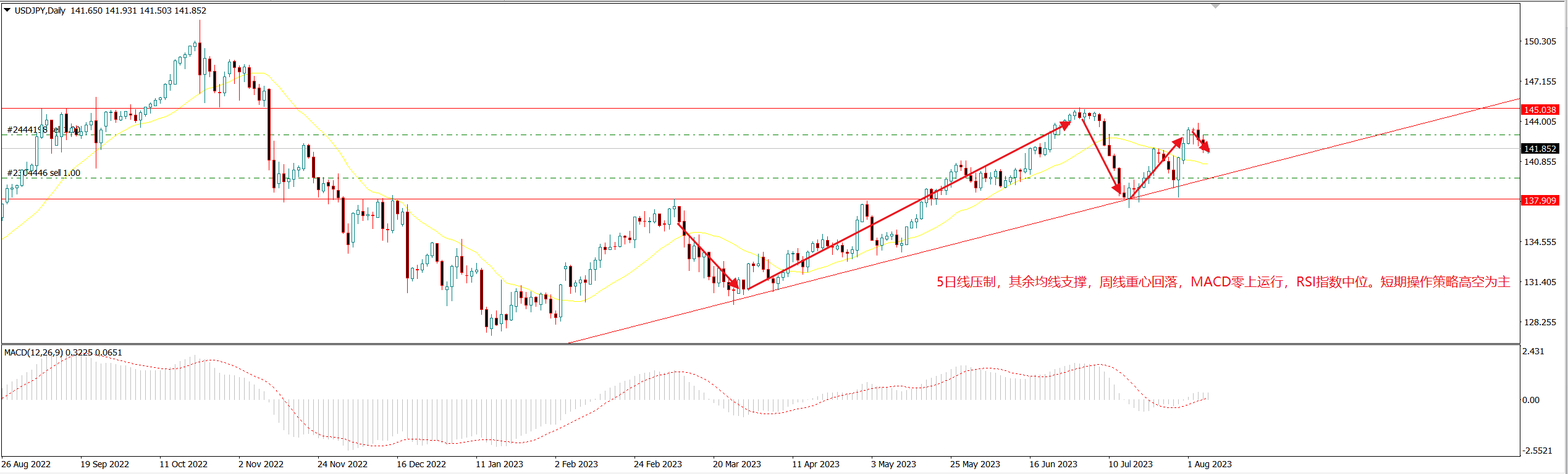This screenshot has width=1568, height=474.
Task: Click the gray chart shift triangle marker
Action: [x=1215, y=6]
